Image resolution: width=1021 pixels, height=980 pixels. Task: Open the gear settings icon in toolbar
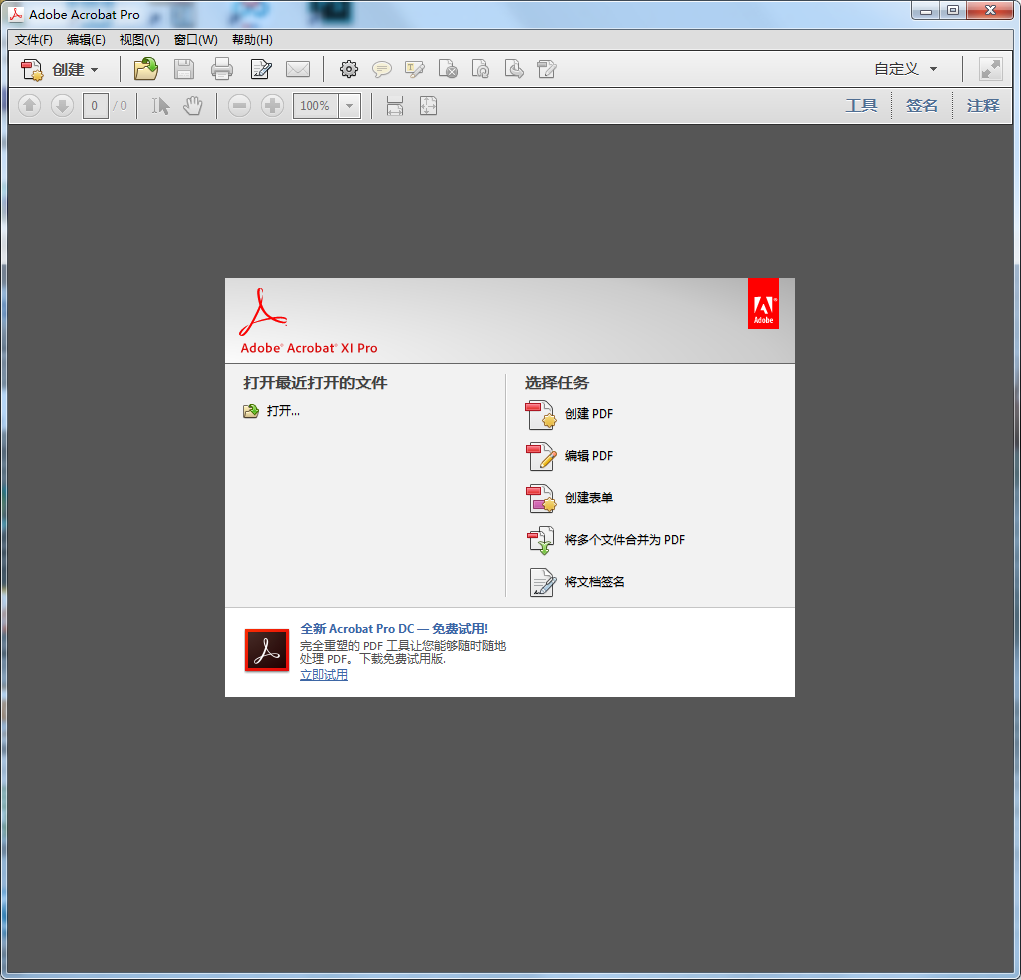(348, 69)
